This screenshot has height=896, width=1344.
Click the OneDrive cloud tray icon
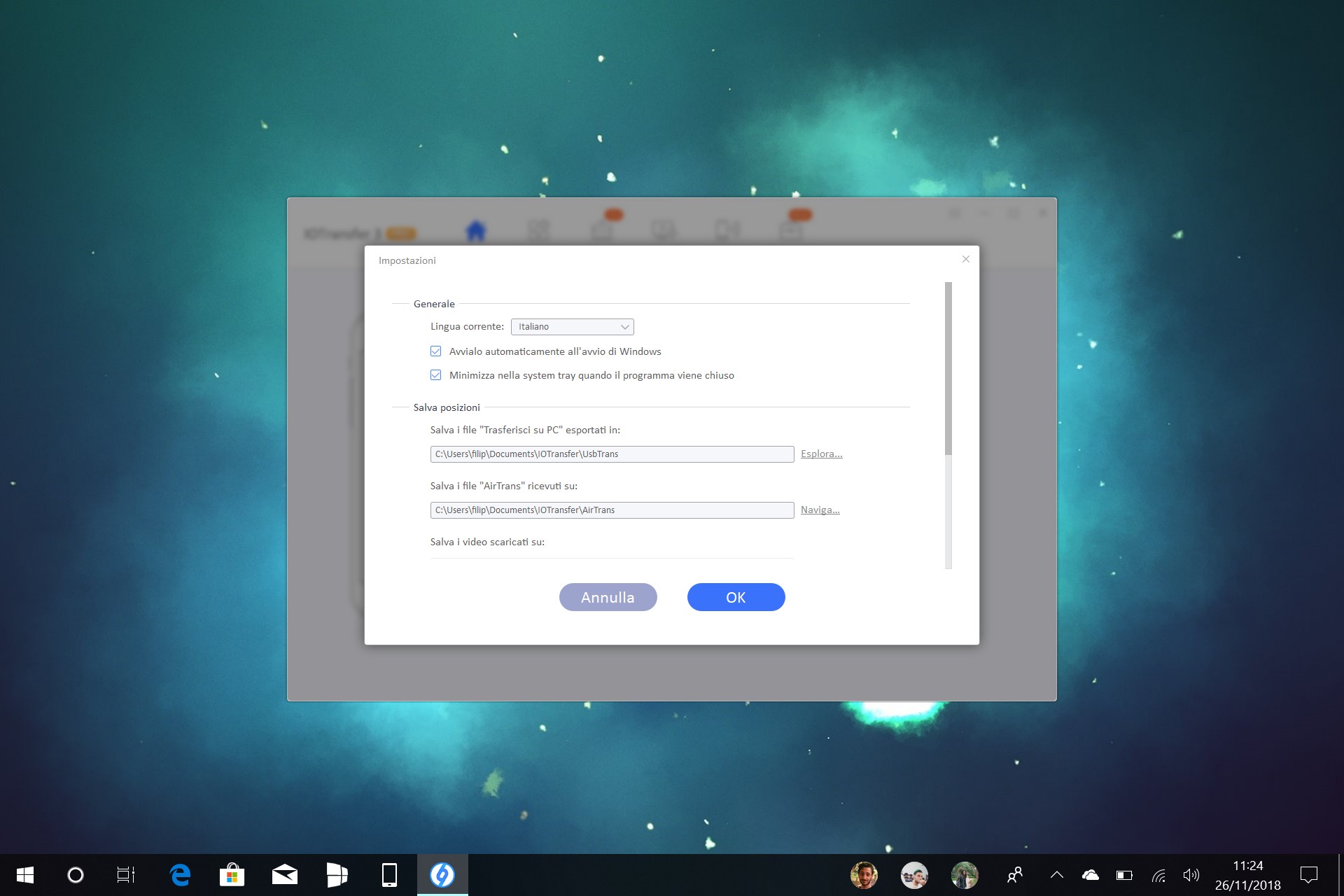coord(1091,875)
